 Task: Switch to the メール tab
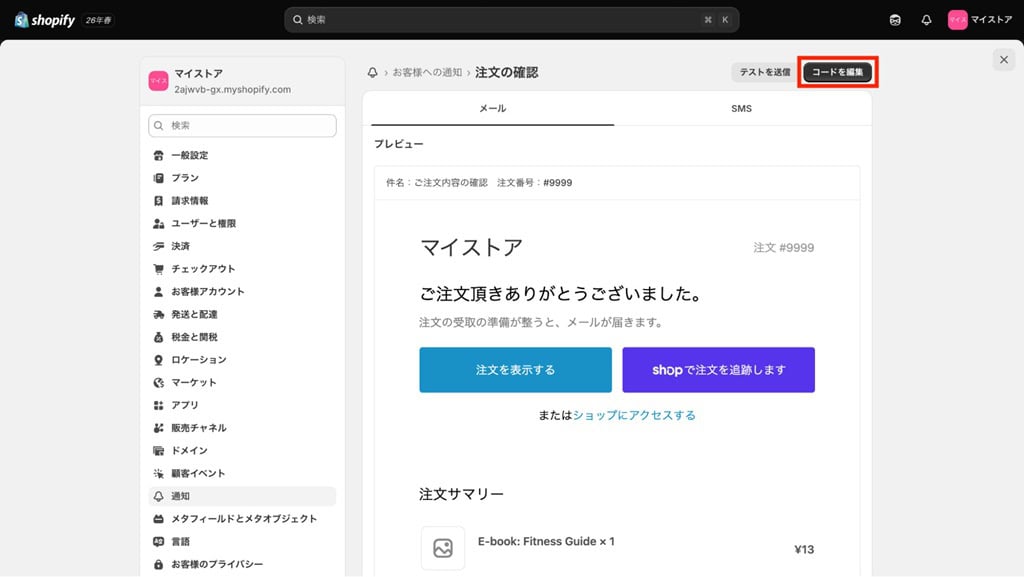[x=492, y=108]
